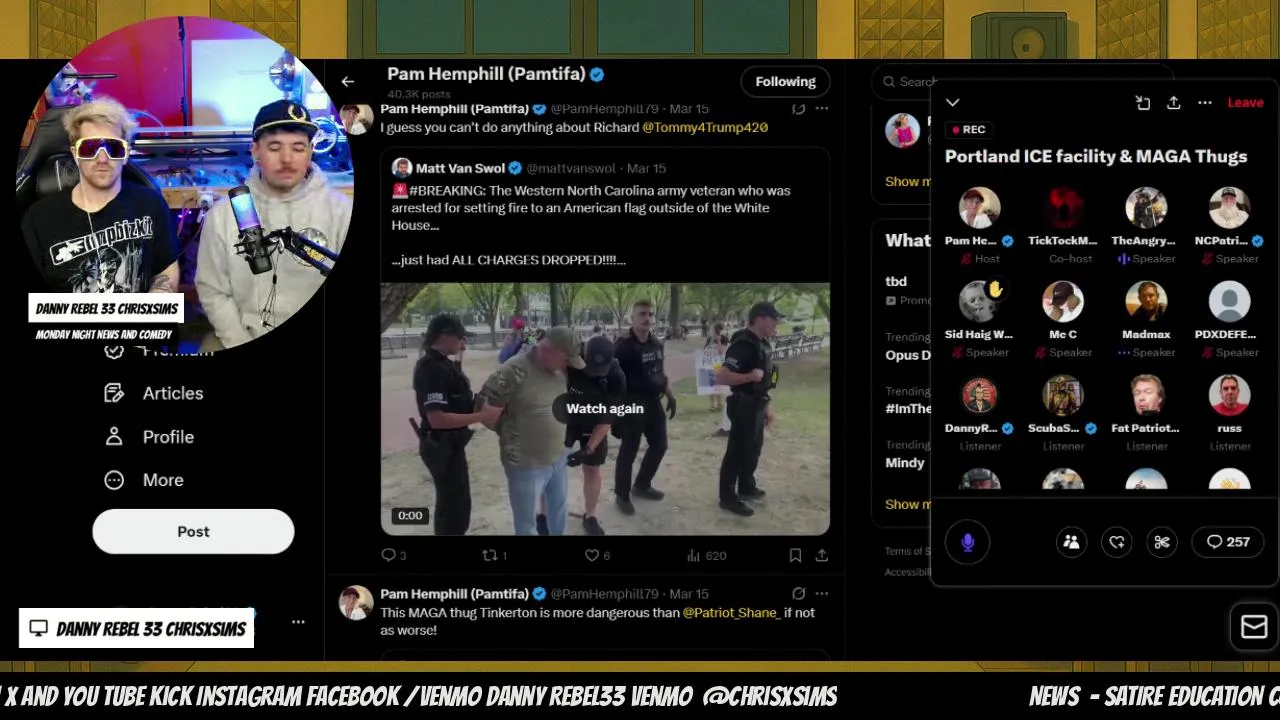Image resolution: width=1280 pixels, height=720 pixels.
Task: Select speaker NCPatri... avatar
Action: pos(1229,208)
